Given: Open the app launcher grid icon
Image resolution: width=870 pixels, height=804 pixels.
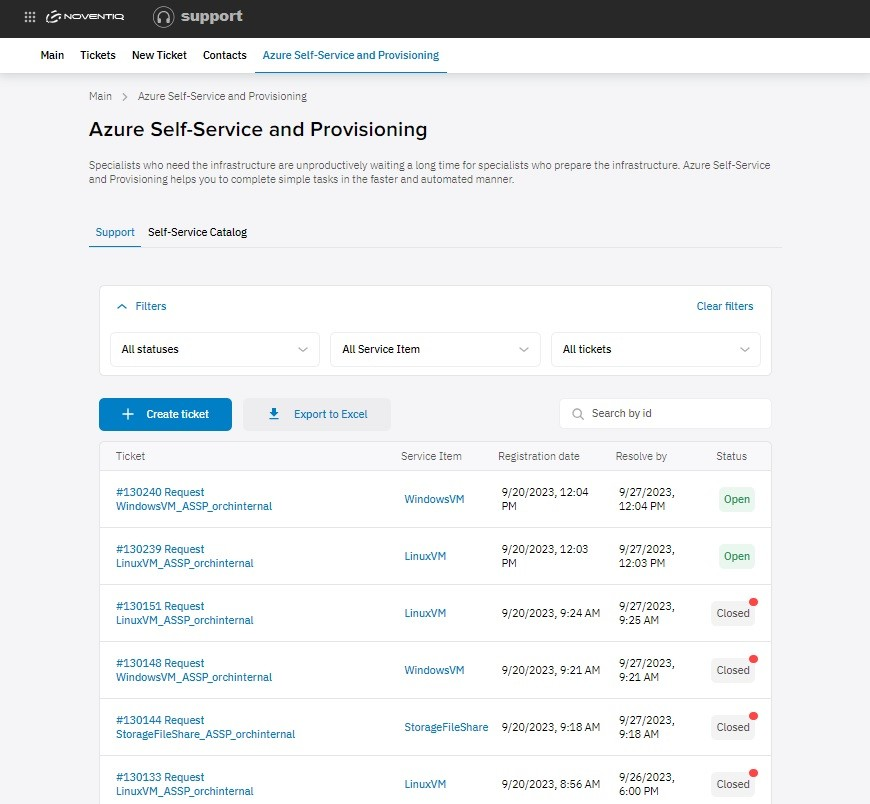Looking at the screenshot, I should [x=30, y=17].
